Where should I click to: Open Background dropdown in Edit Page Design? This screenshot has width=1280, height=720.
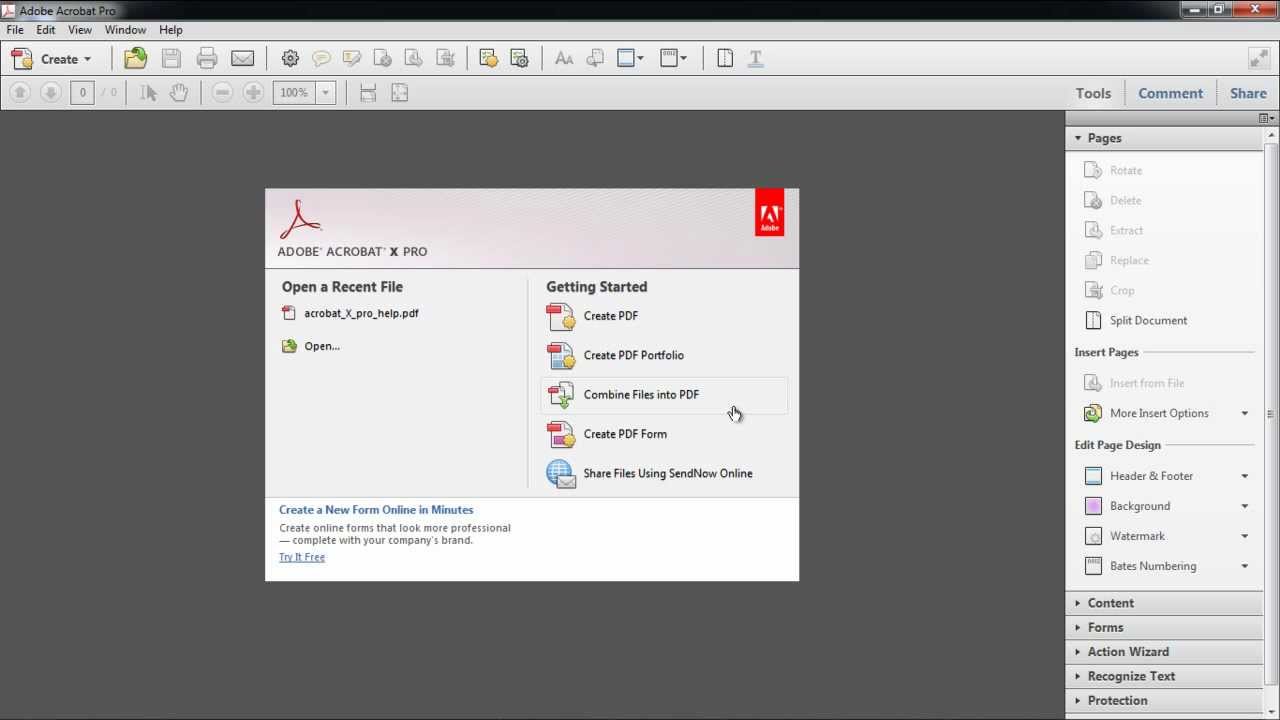tap(1245, 506)
